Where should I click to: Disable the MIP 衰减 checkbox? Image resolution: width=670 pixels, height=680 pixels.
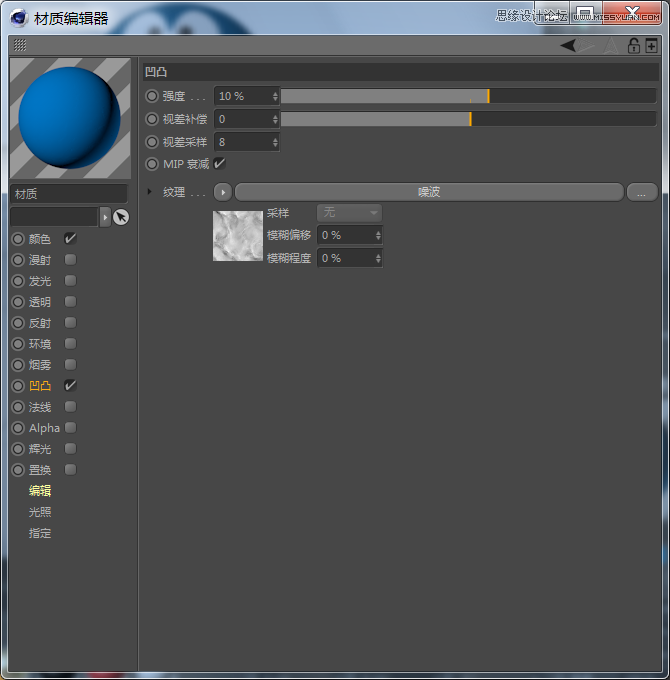(x=220, y=163)
